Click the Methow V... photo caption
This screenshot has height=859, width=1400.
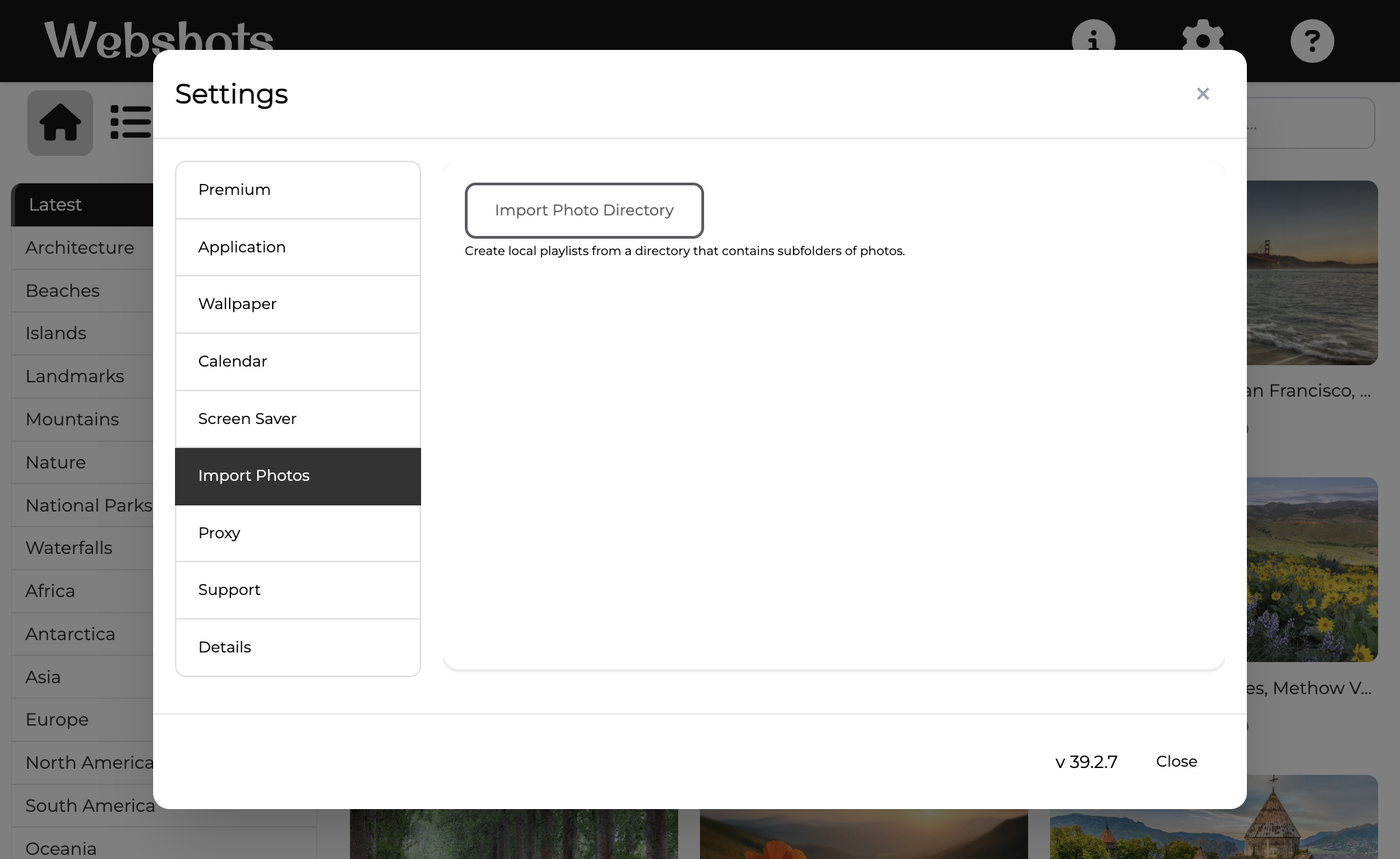pyautogui.click(x=1308, y=688)
